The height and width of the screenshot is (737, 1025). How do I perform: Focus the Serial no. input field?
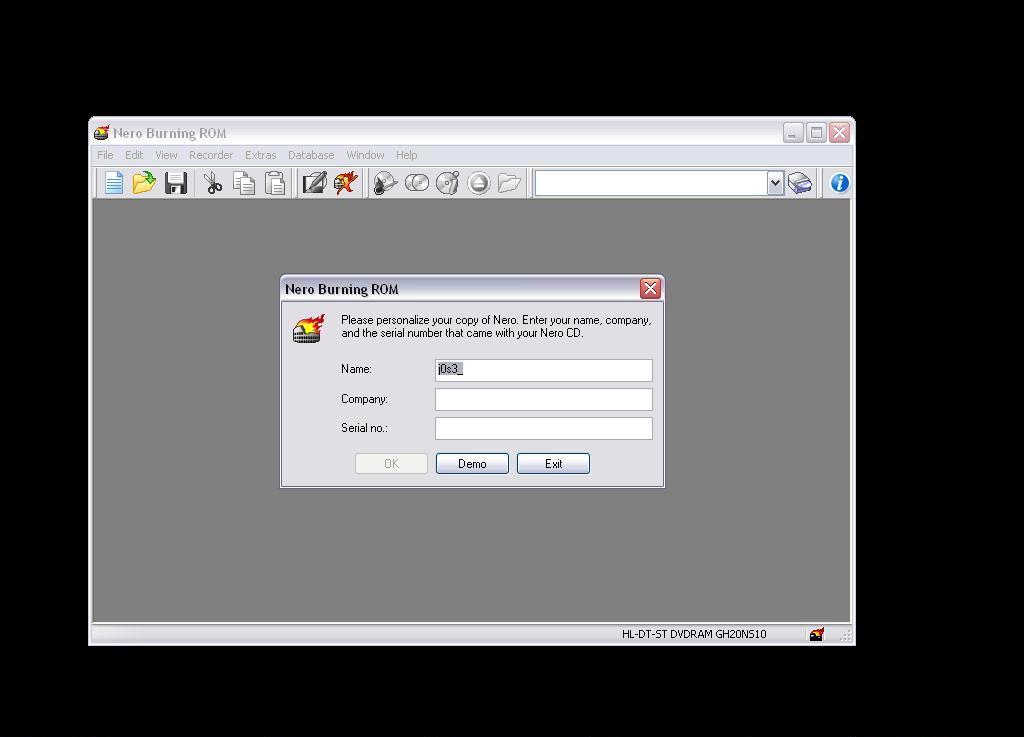coord(543,428)
